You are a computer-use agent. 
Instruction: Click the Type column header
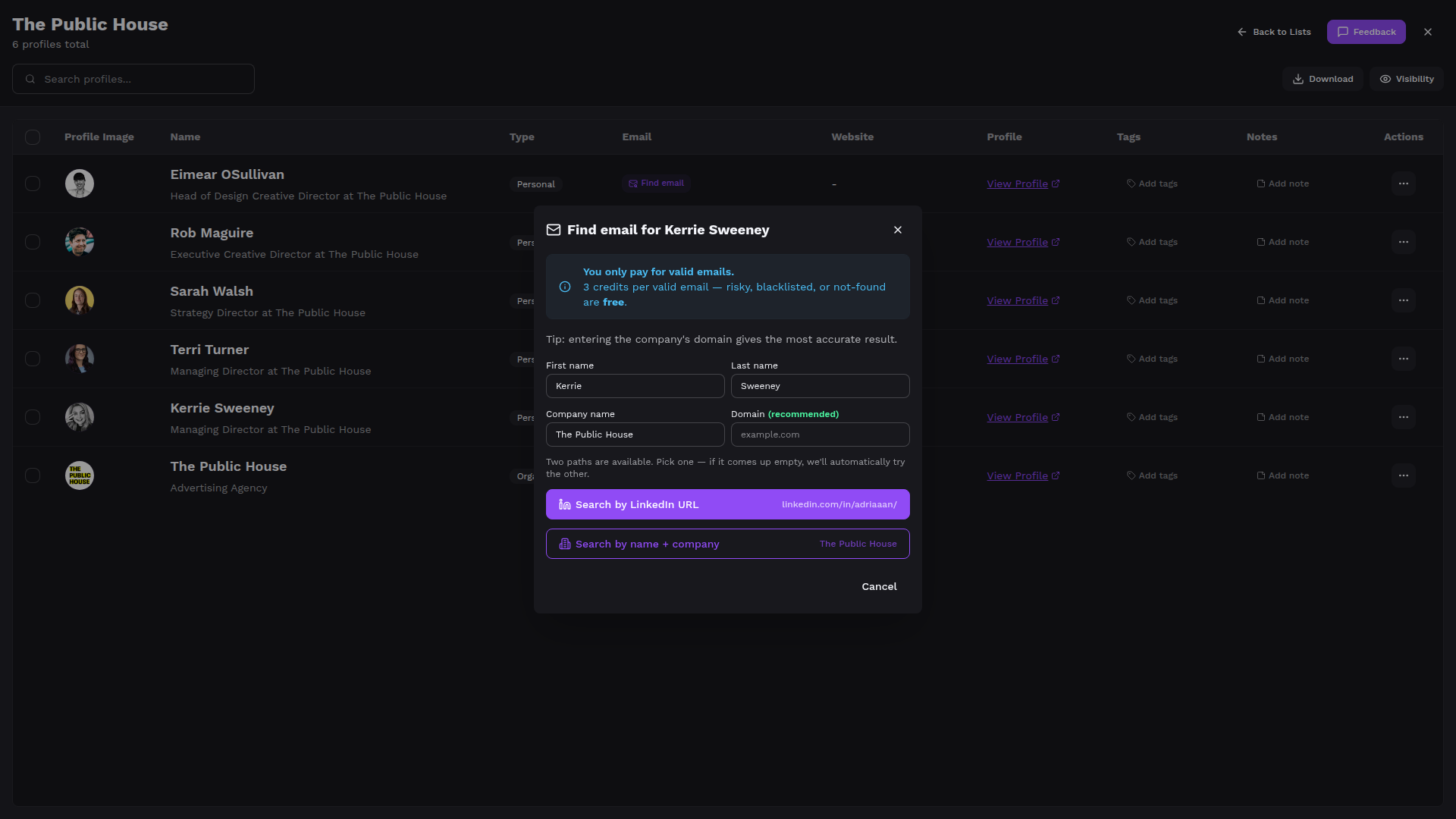point(522,137)
